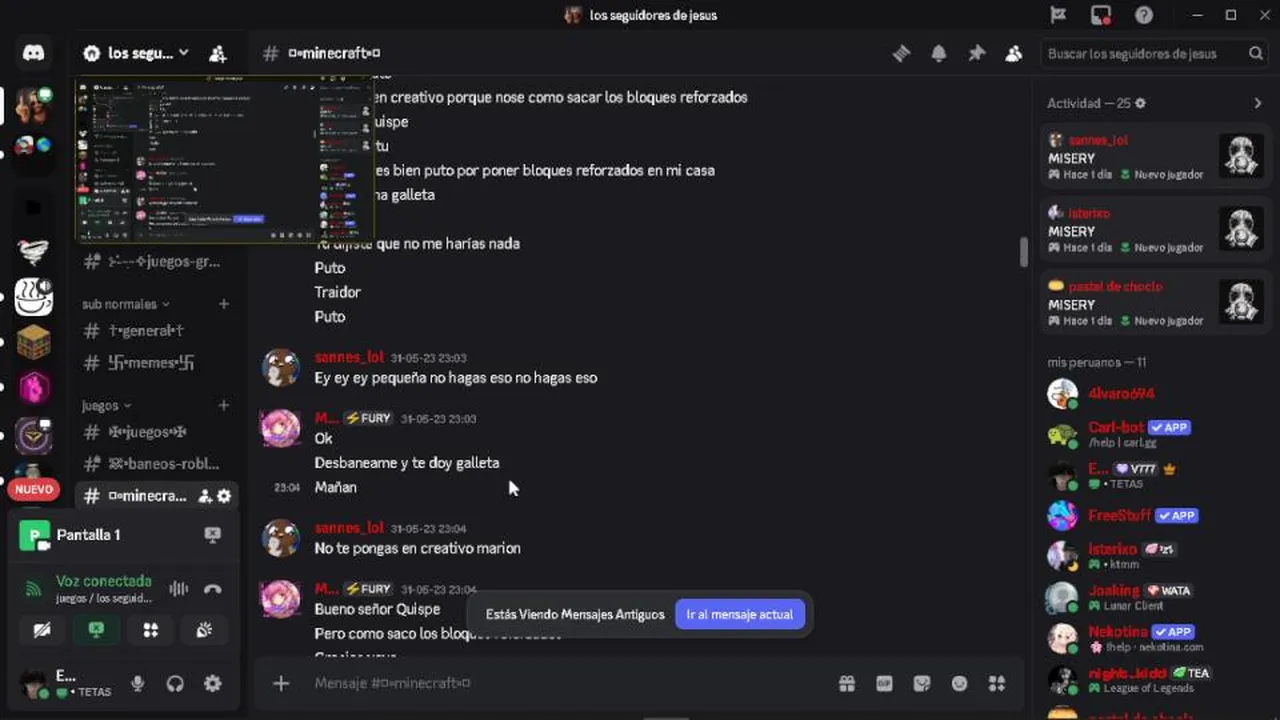Open Discord inbox icon in title bar
This screenshot has width=1280, height=720.
click(1101, 15)
